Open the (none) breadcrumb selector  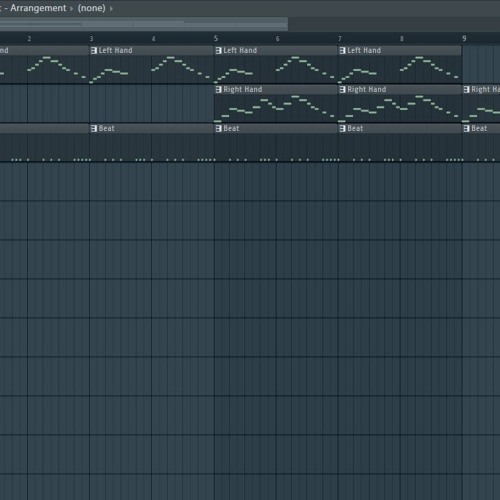point(92,8)
